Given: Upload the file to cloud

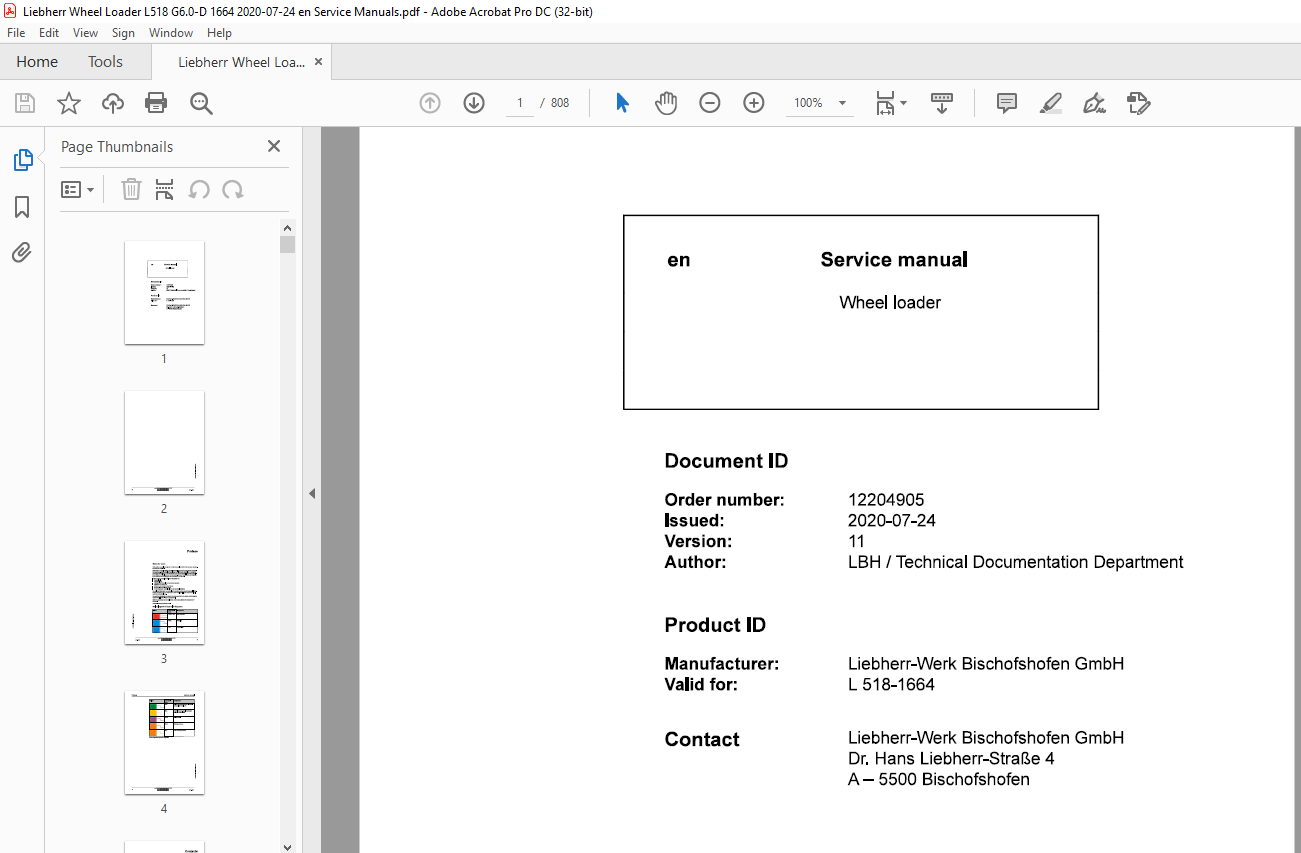Looking at the screenshot, I should pyautogui.click(x=113, y=103).
